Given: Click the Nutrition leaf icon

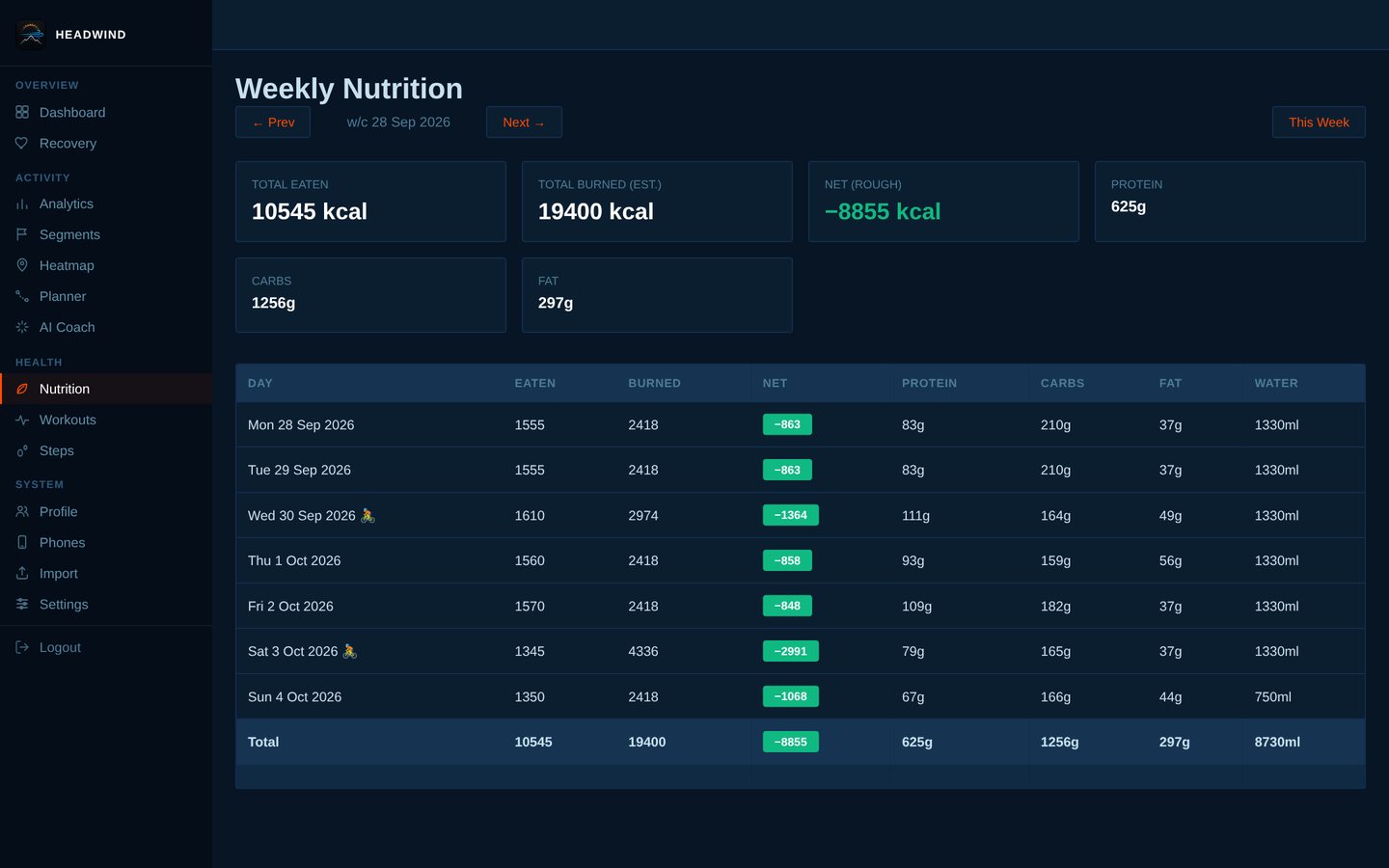Looking at the screenshot, I should pos(22,390).
